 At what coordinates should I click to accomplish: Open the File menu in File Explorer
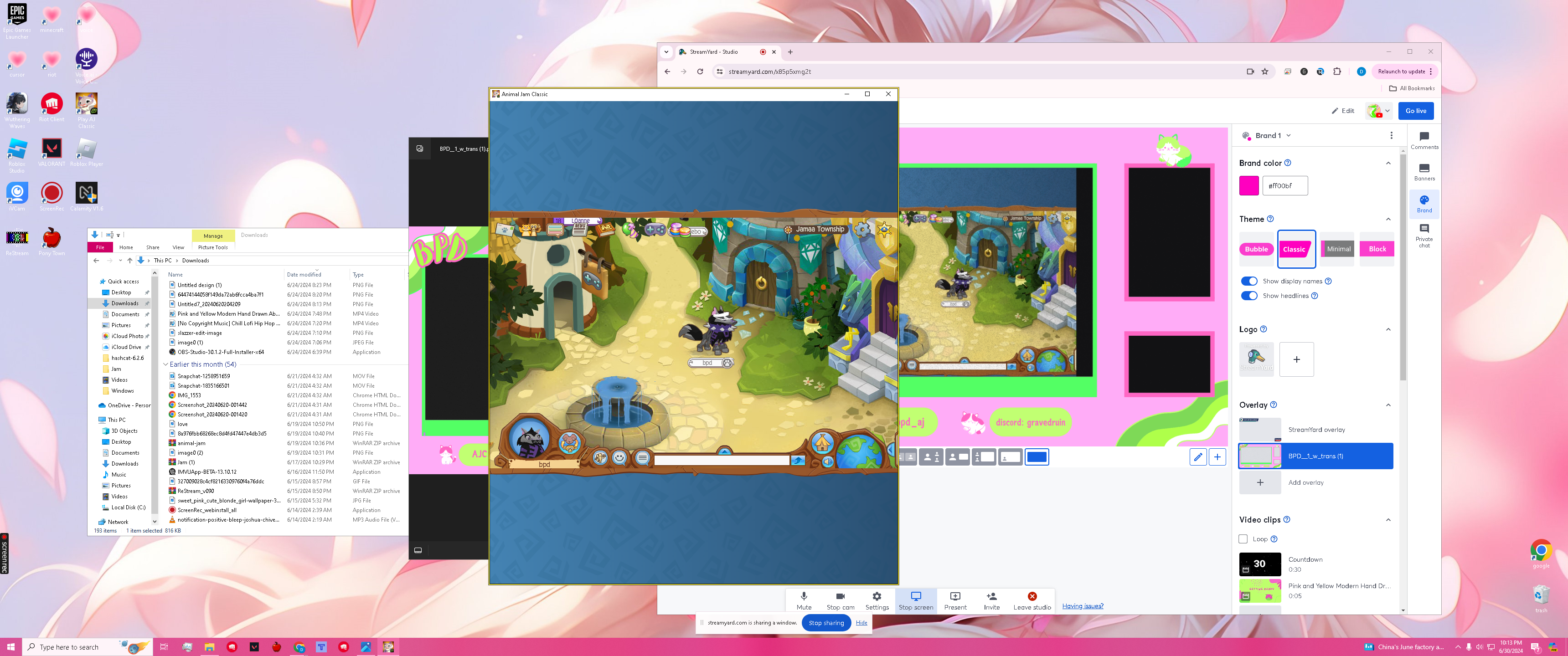point(100,248)
